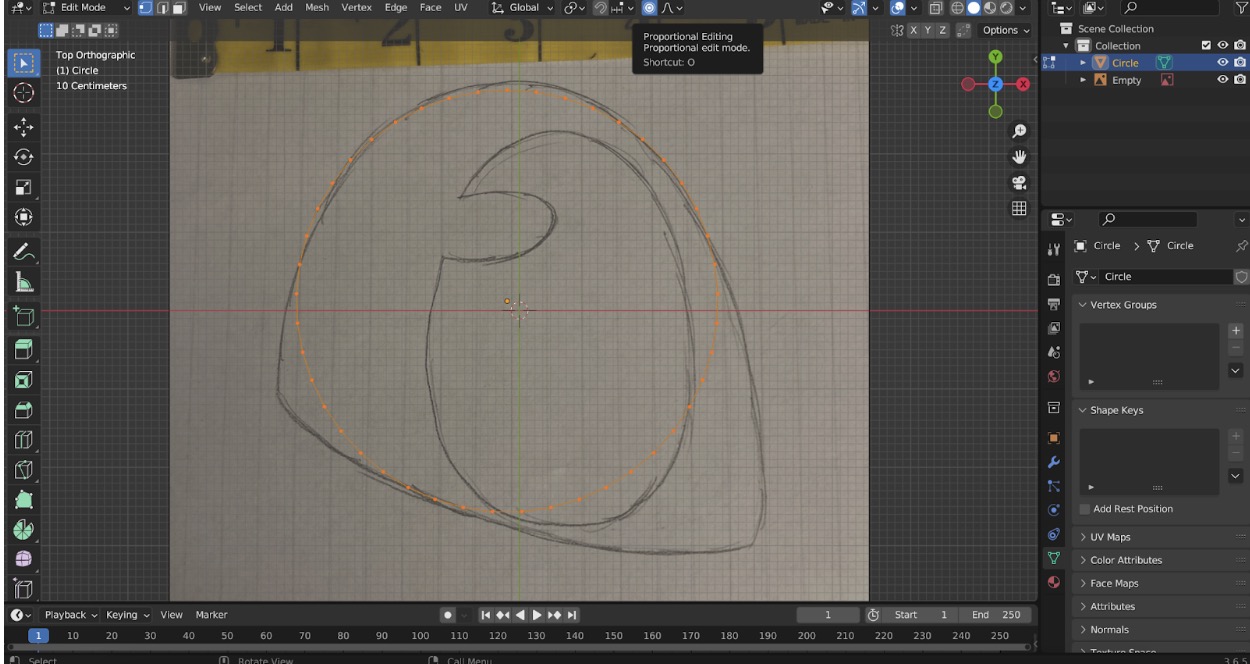Open the Vertex menu
This screenshot has height=664, width=1250.
[356, 7]
